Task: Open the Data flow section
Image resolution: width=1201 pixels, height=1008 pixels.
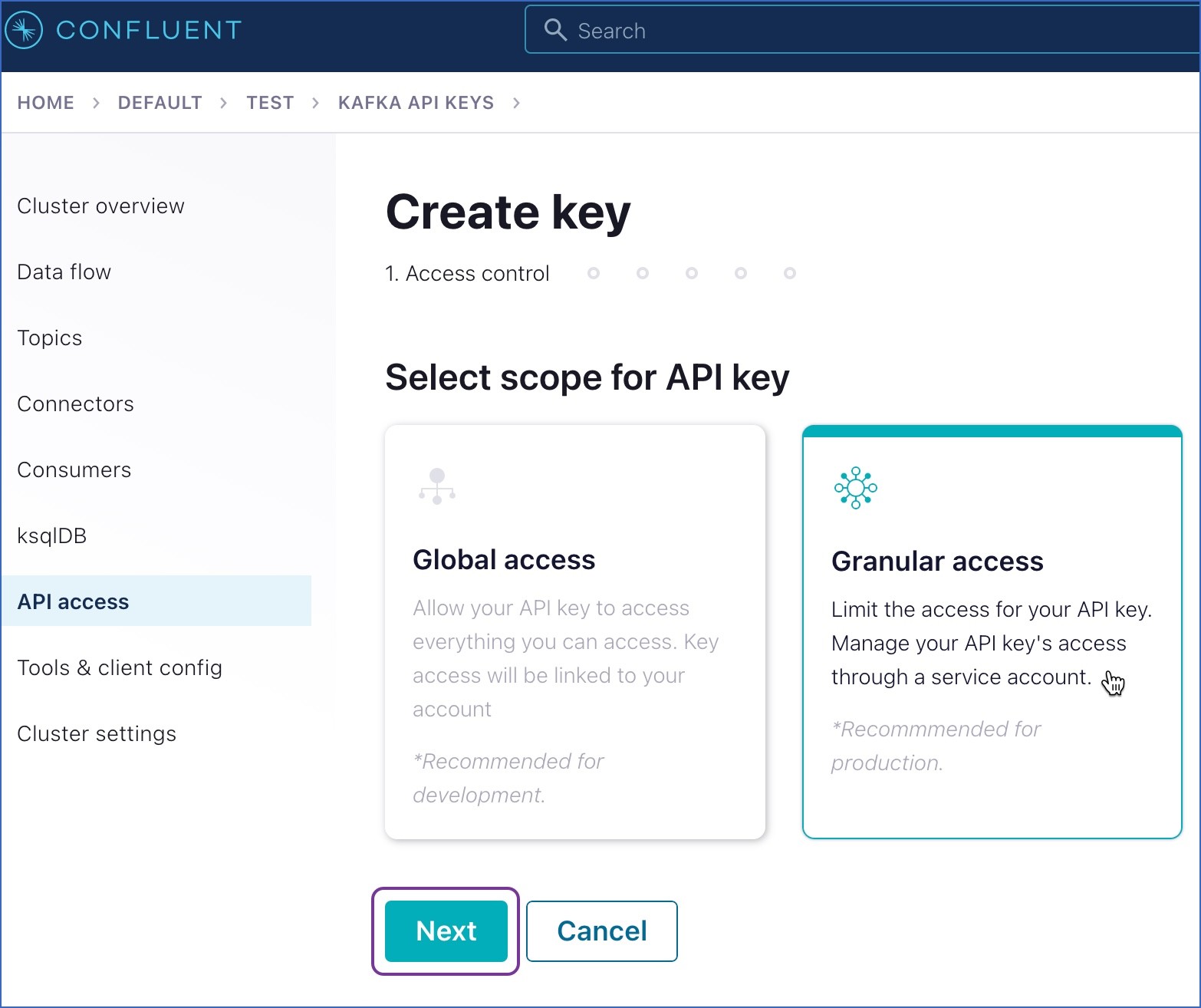Action: pyautogui.click(x=64, y=272)
